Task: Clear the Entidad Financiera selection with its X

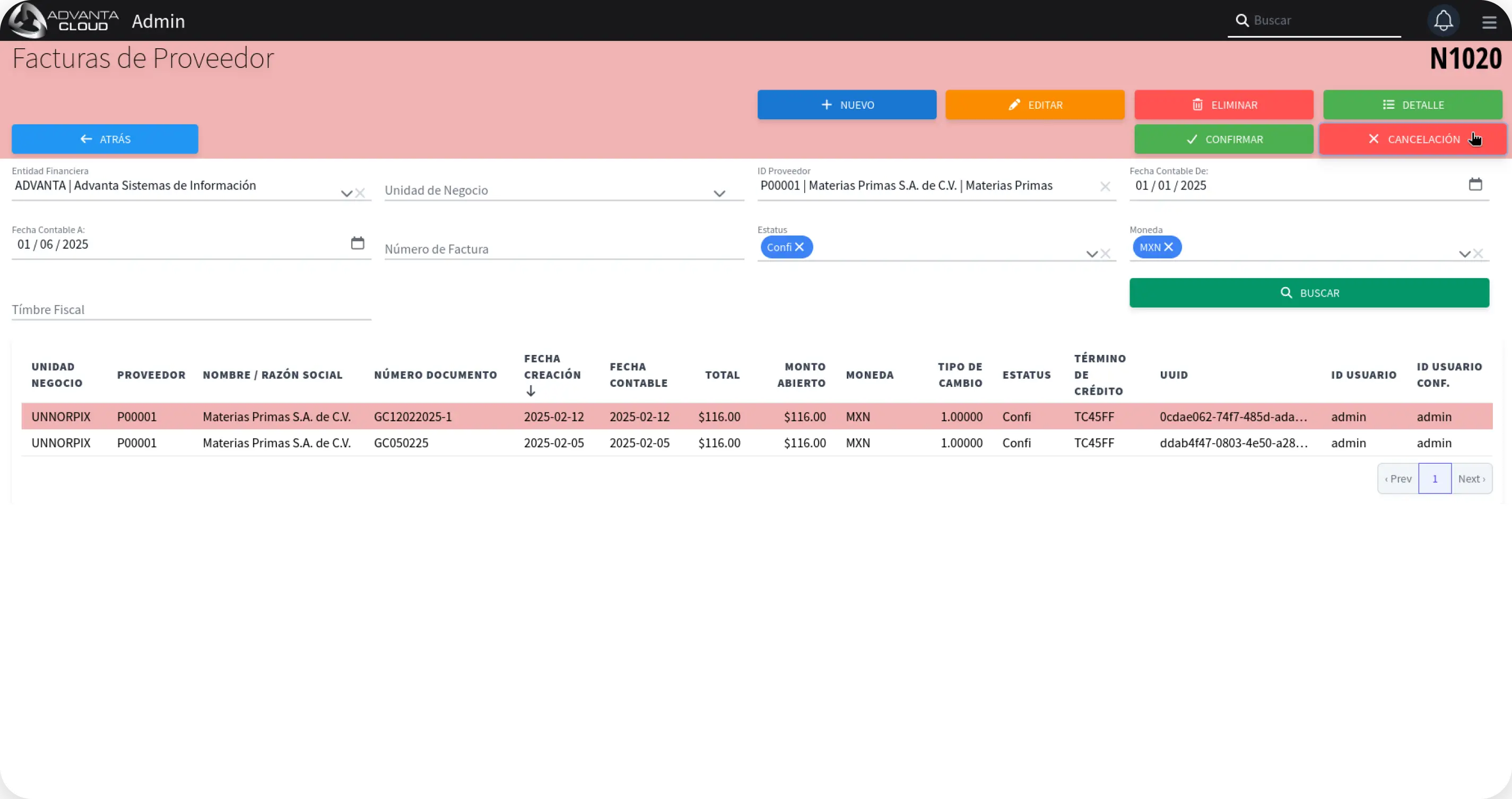Action: (x=361, y=193)
